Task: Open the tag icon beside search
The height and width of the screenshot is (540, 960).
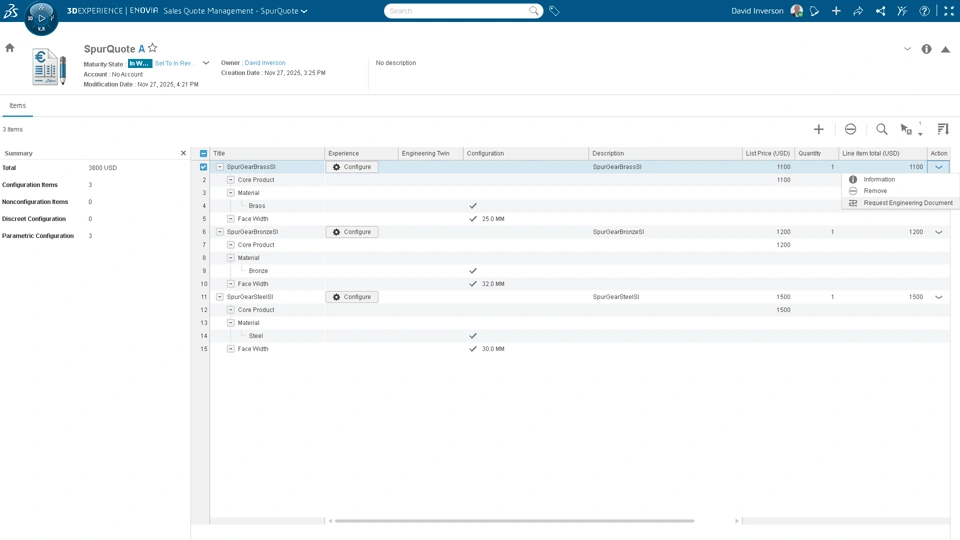Action: pos(554,11)
